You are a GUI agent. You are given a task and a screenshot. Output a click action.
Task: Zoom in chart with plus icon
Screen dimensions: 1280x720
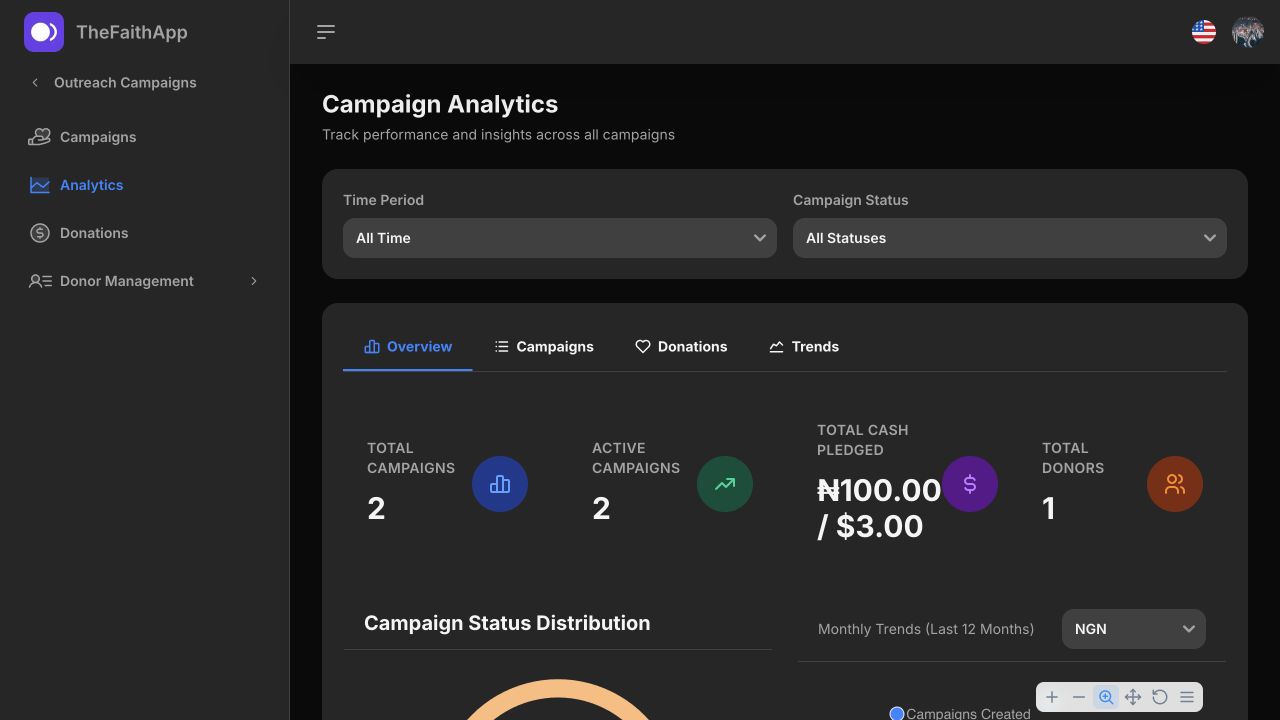pos(1052,697)
